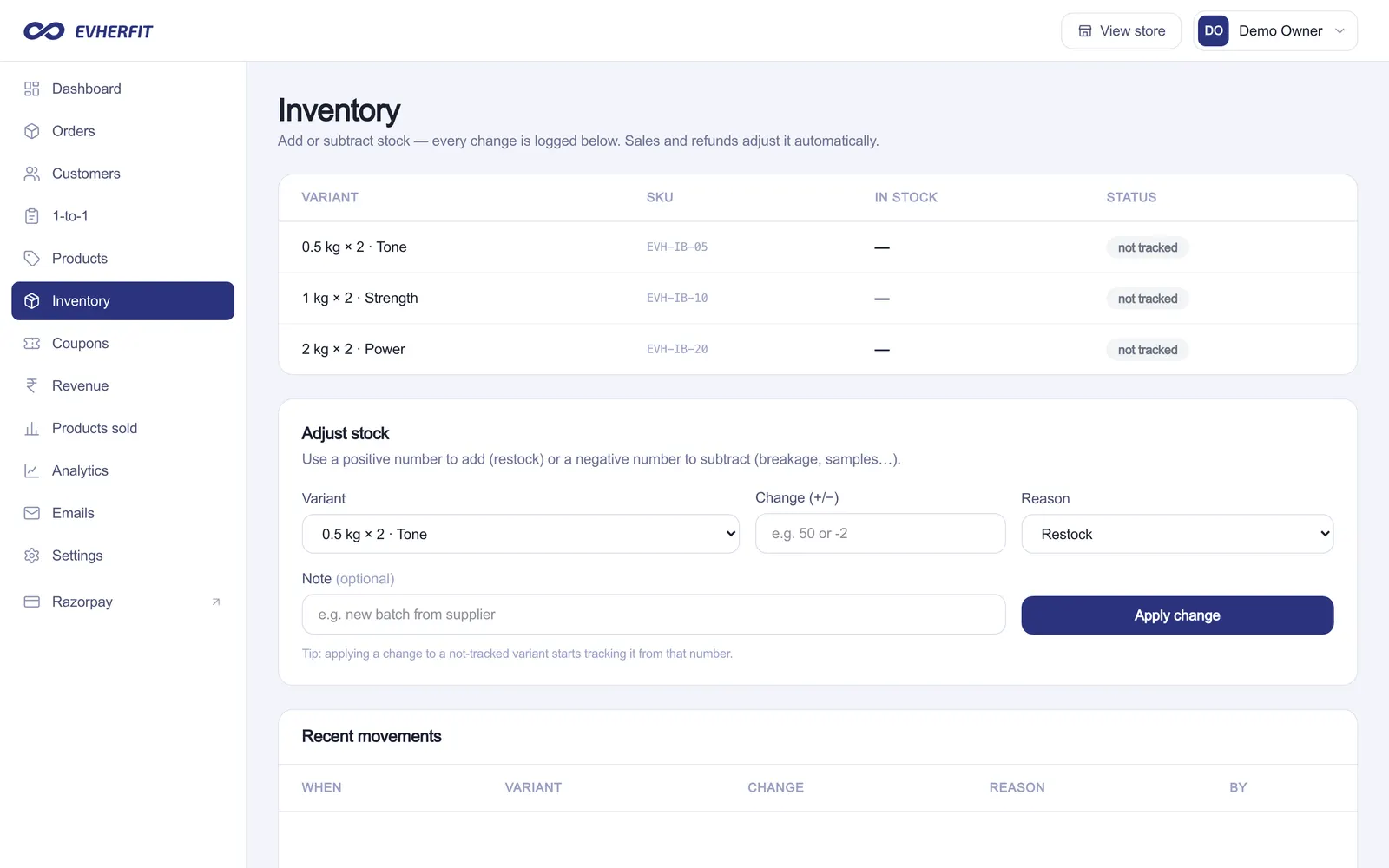
Task: Click the IN STOCK column header
Action: (906, 197)
